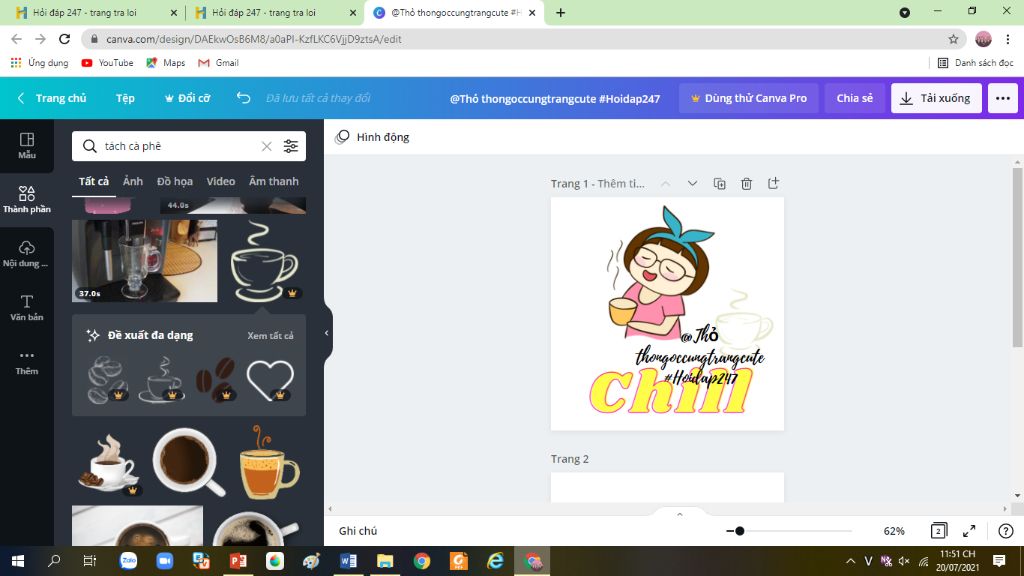Open the dropdown next to Trang 1 title
The width and height of the screenshot is (1024, 576).
693,183
